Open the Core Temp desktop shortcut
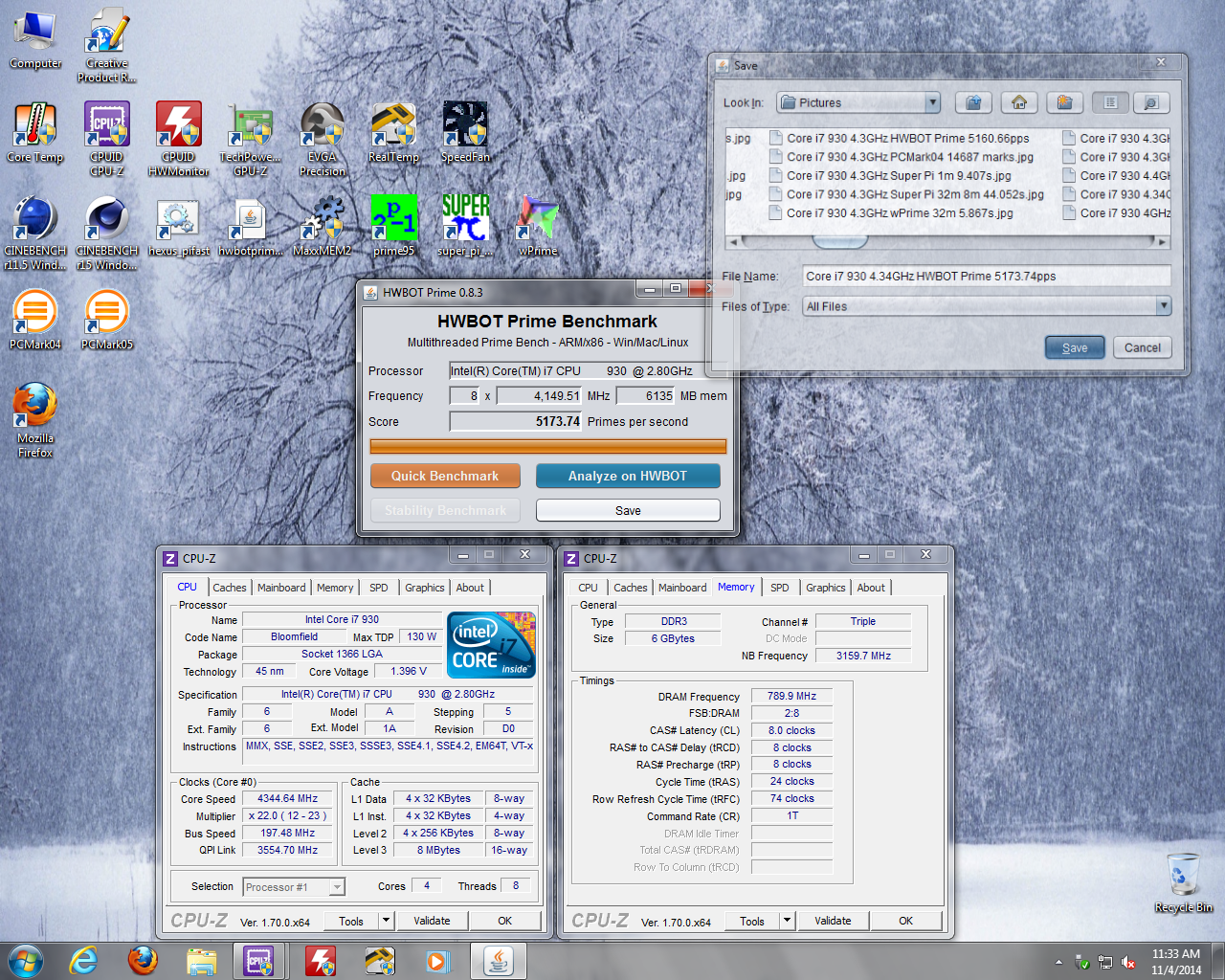1225x980 pixels. tap(35, 133)
